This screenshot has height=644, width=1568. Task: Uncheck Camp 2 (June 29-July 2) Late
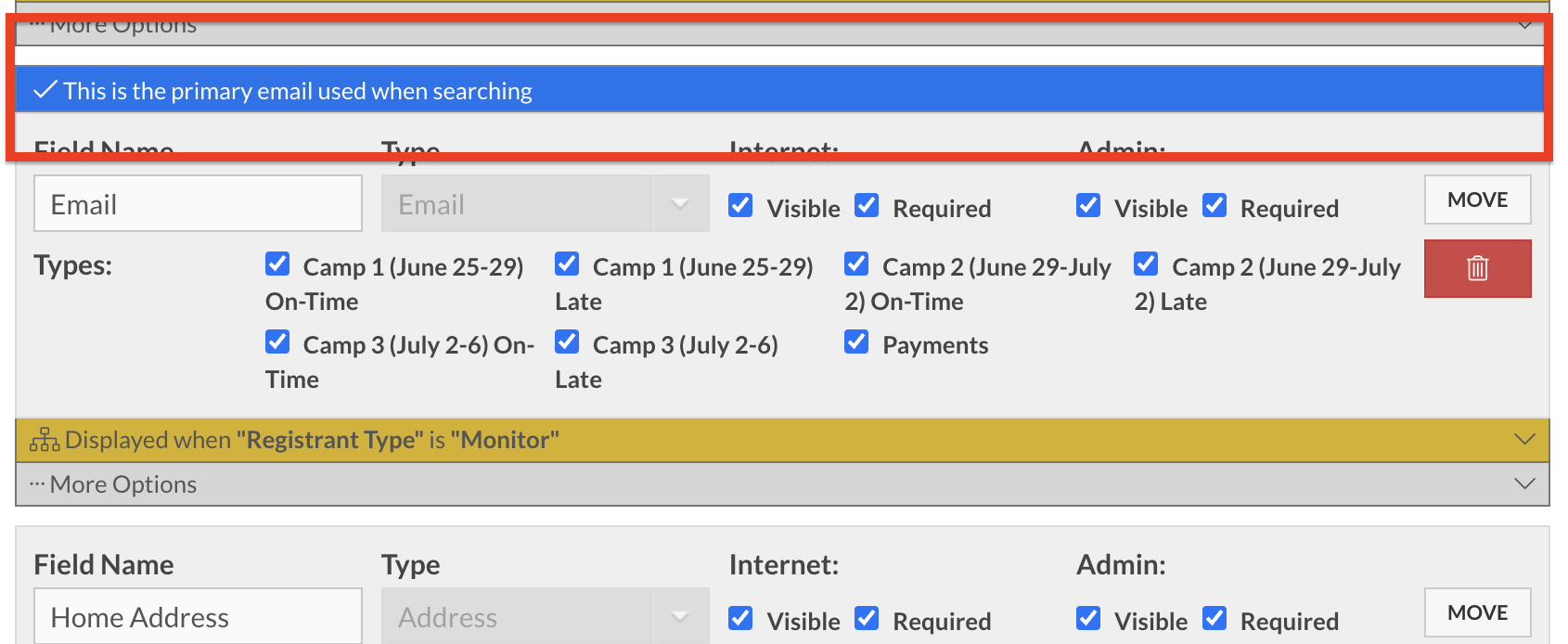(x=1146, y=264)
